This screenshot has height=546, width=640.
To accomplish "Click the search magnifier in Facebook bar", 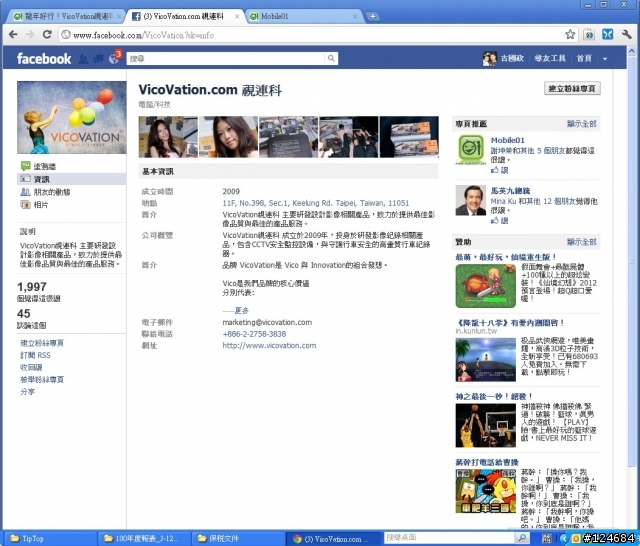I will click(331, 59).
